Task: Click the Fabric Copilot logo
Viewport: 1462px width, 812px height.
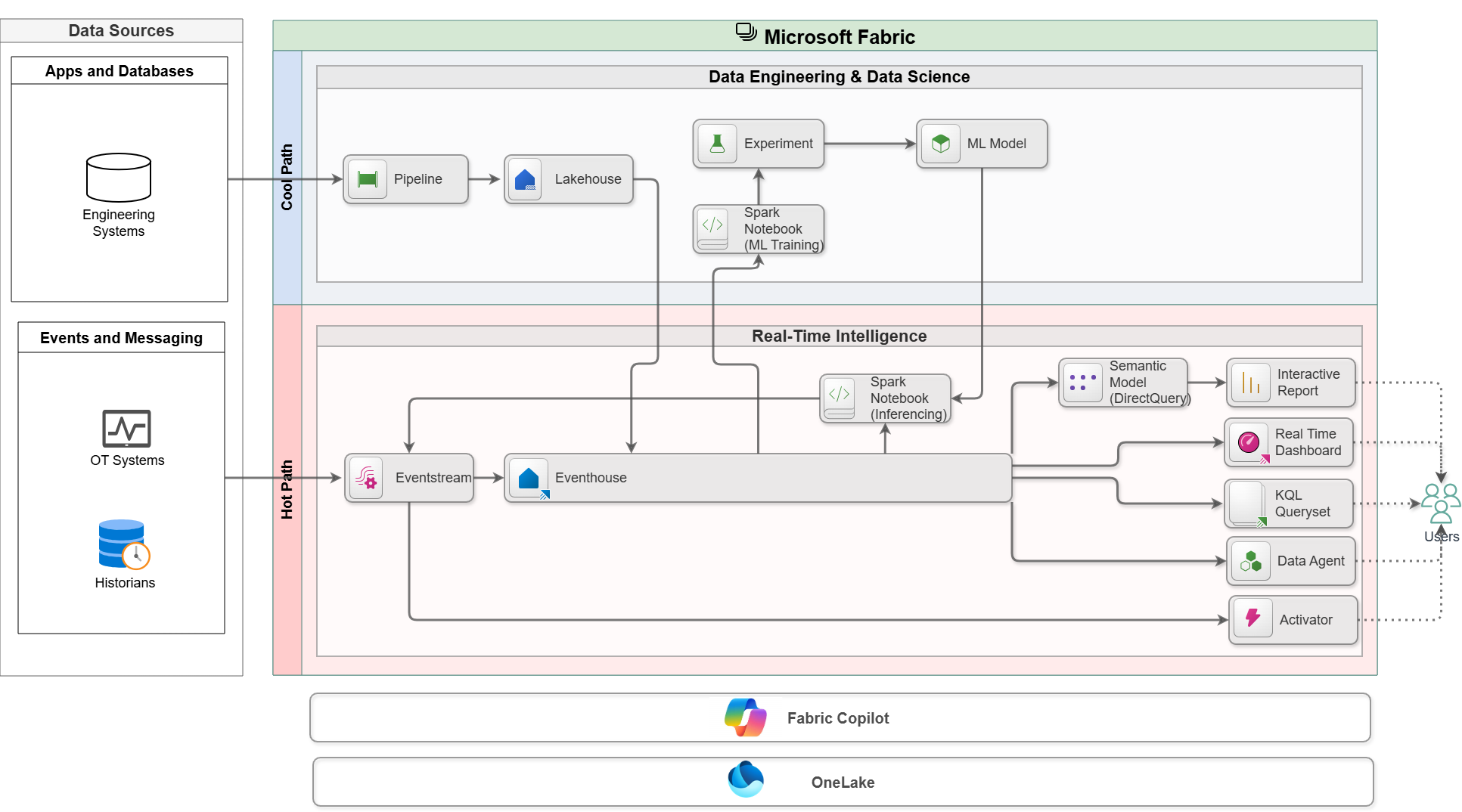Action: coord(745,717)
